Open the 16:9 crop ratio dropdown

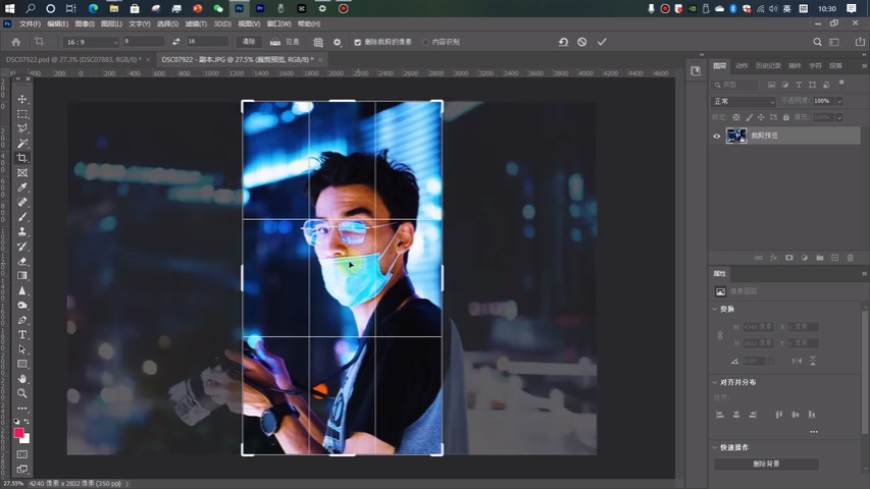click(91, 42)
